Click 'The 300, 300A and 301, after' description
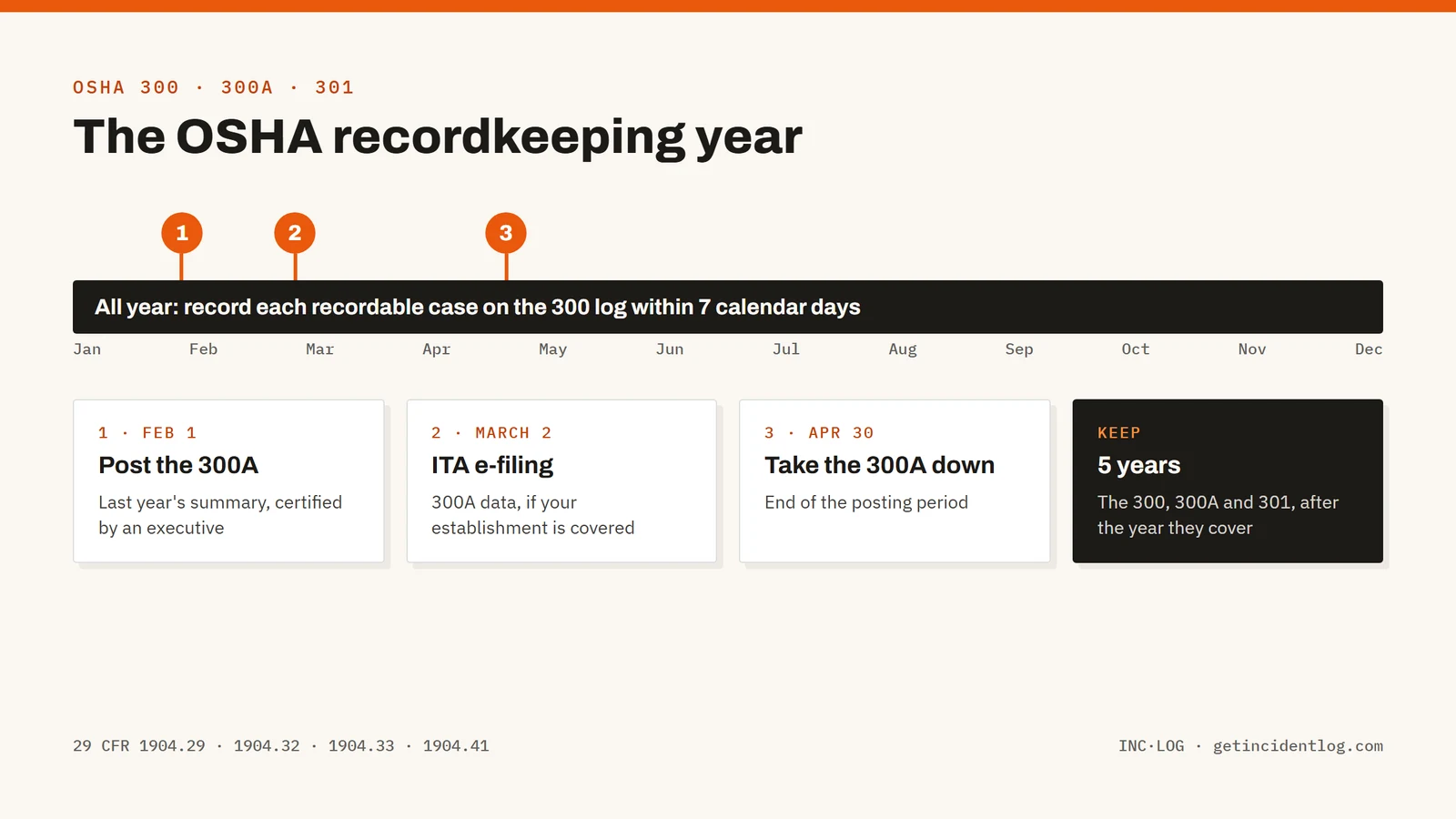The height and width of the screenshot is (819, 1456). [x=1218, y=502]
